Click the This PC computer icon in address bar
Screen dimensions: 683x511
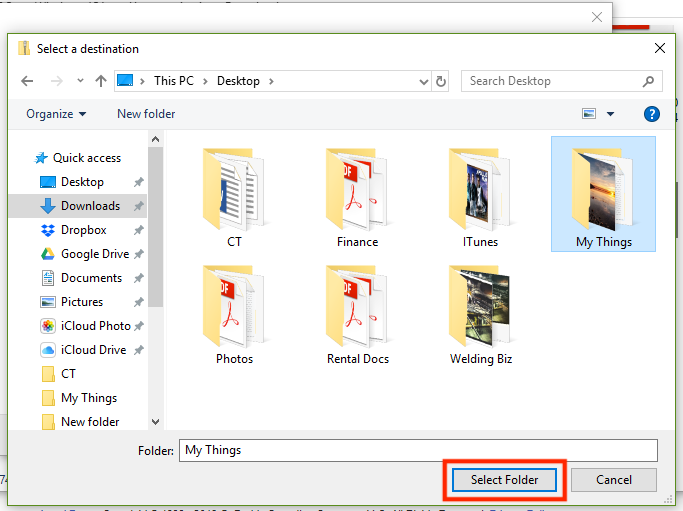coord(125,81)
